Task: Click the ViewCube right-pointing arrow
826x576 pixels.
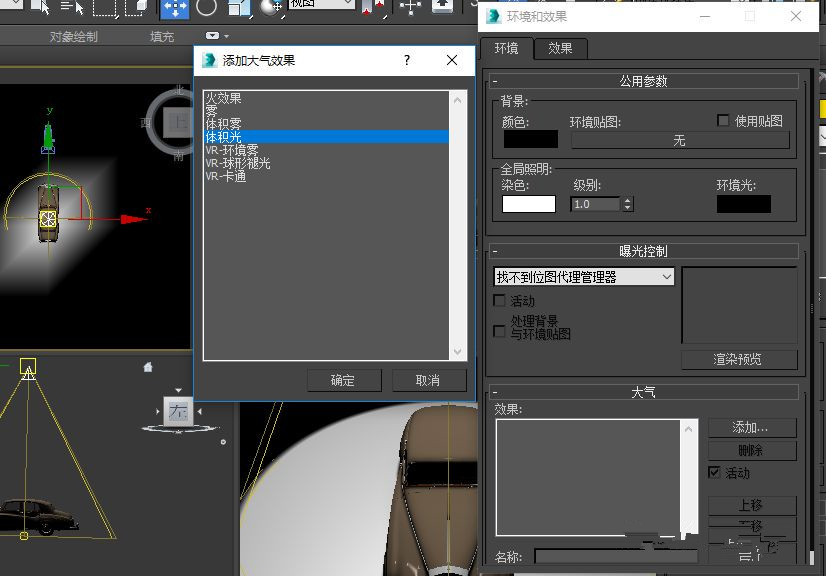Action: coord(158,412)
